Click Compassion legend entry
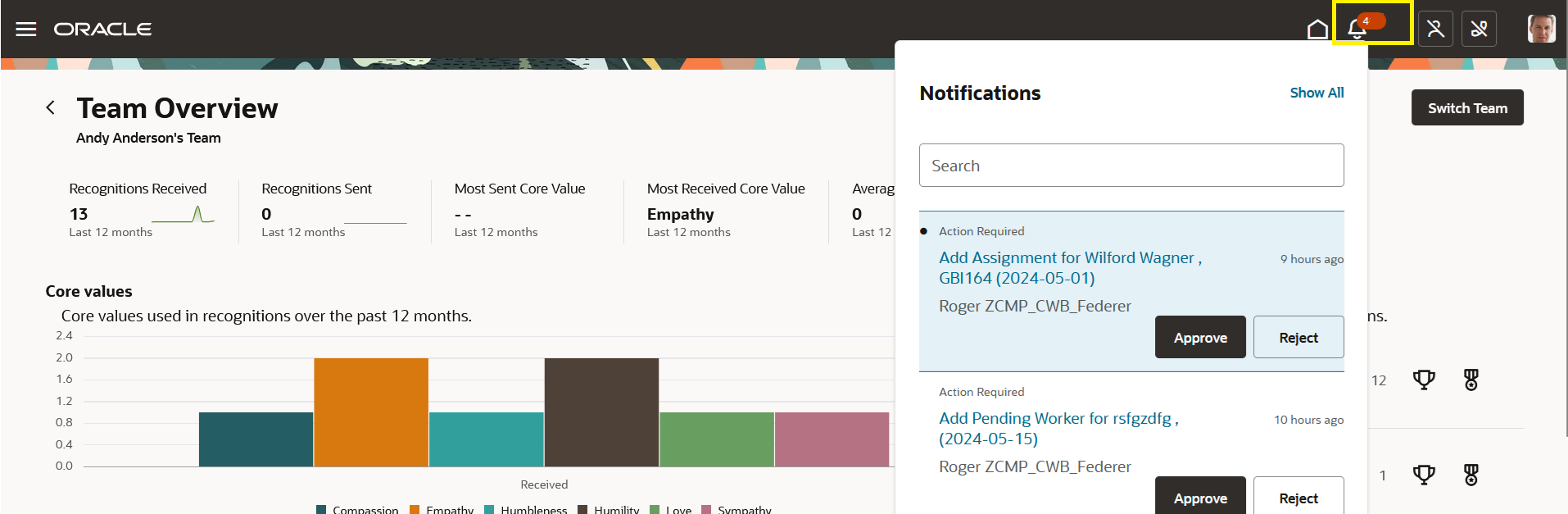 (x=357, y=509)
